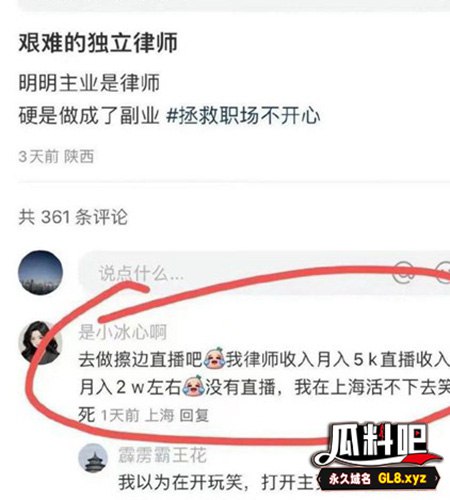
Task: Click the @ mention icon in comment box
Action: tap(404, 274)
